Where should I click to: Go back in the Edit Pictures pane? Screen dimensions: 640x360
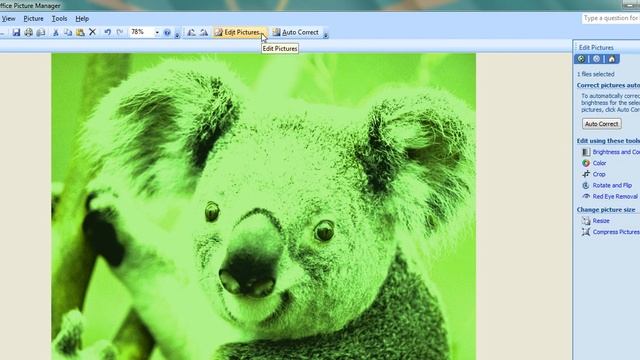coord(581,59)
